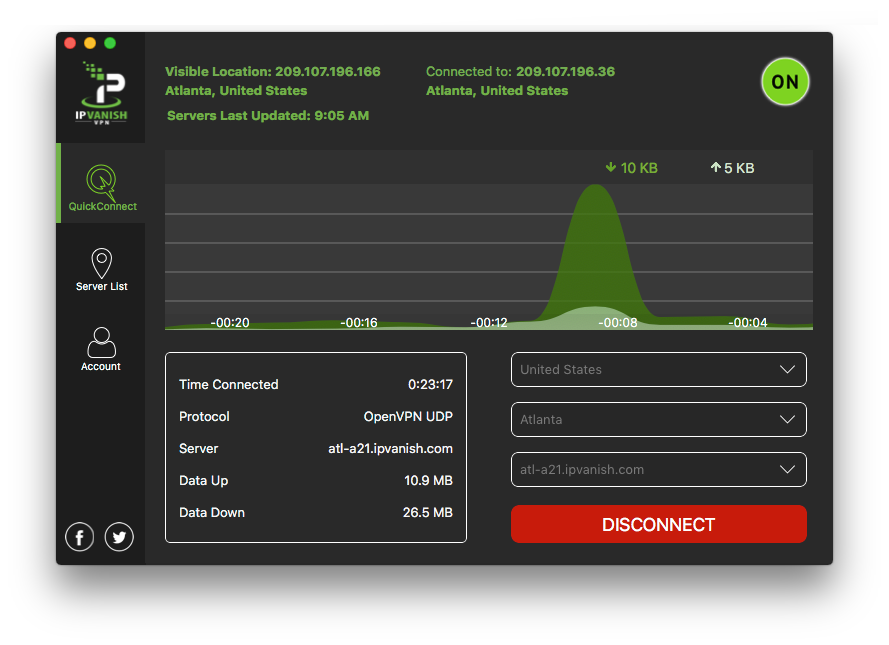Click the Time Connected row
889x645 pixels.
[x=316, y=384]
